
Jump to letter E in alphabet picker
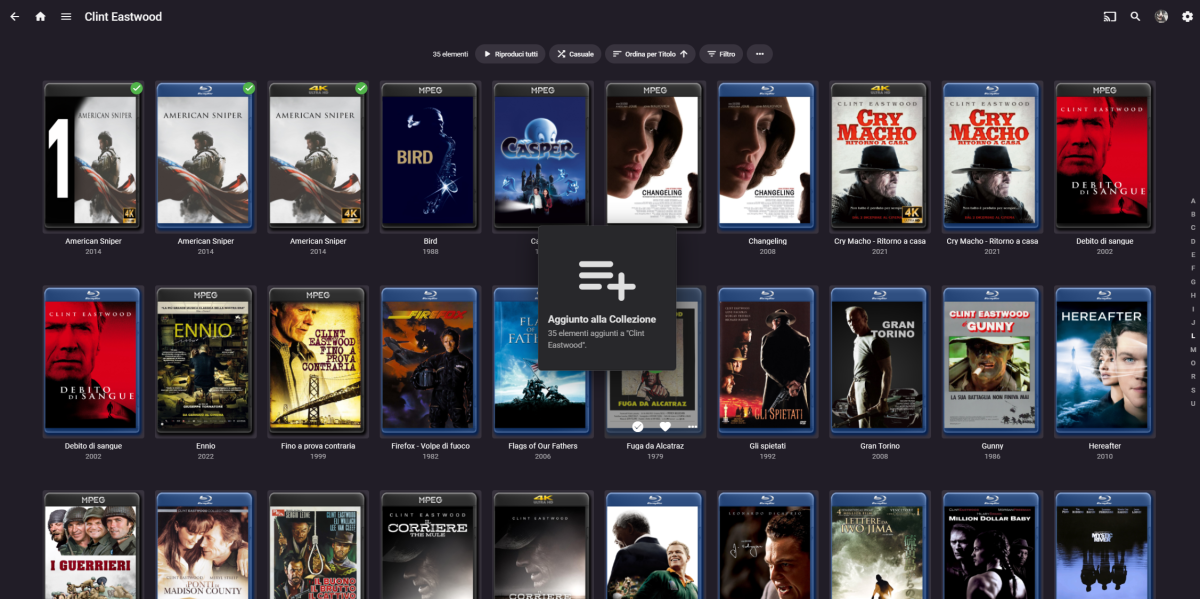[x=1192, y=255]
